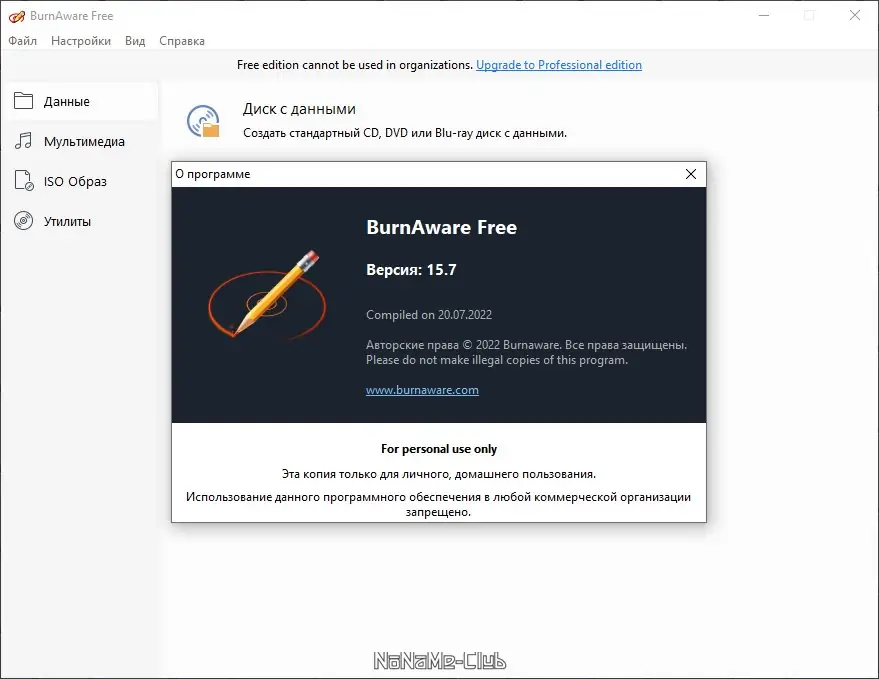Minimize the BurnAware Free window
Screen dimensions: 879x679
[764, 16]
